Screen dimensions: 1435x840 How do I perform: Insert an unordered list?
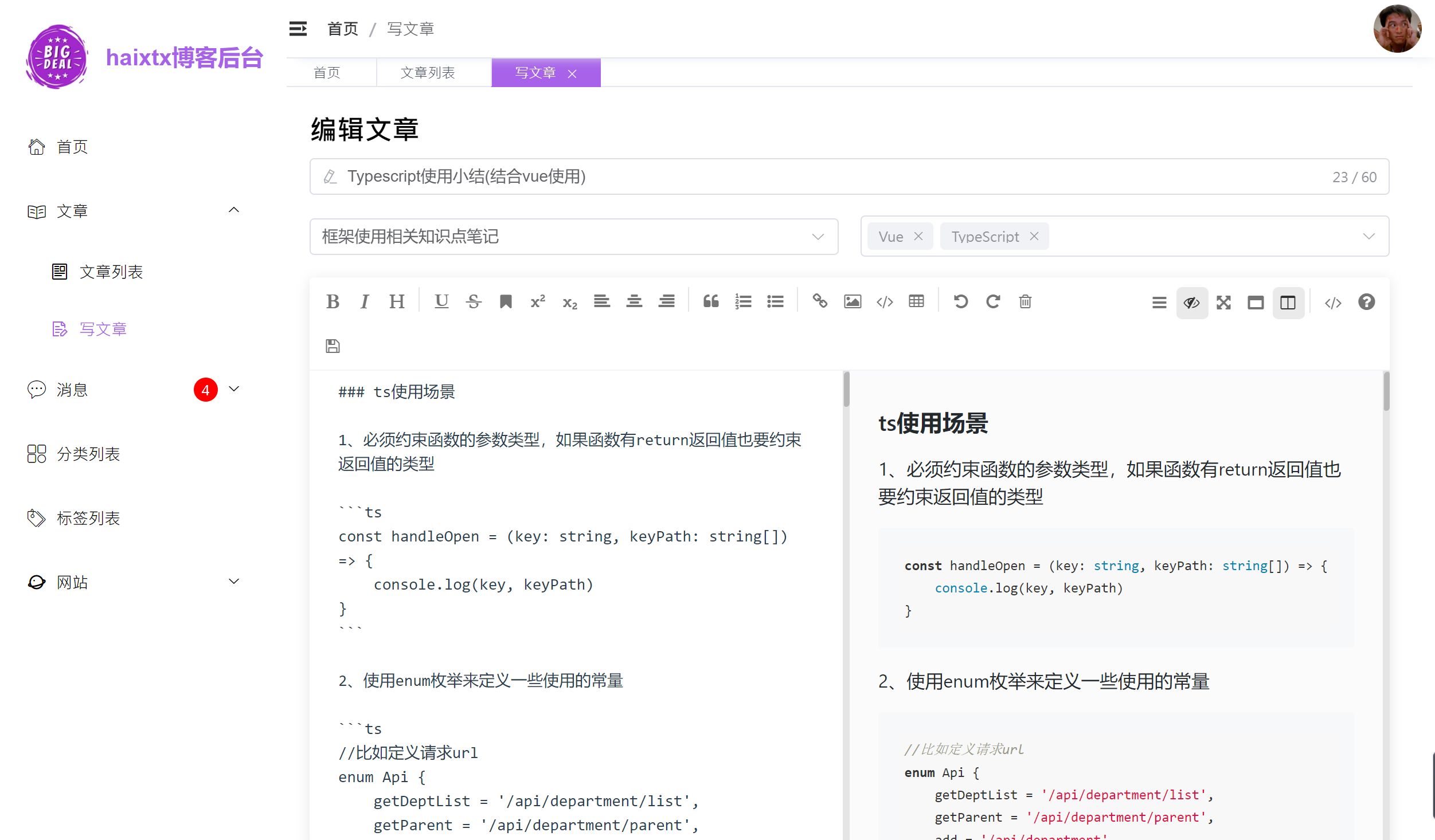(775, 301)
